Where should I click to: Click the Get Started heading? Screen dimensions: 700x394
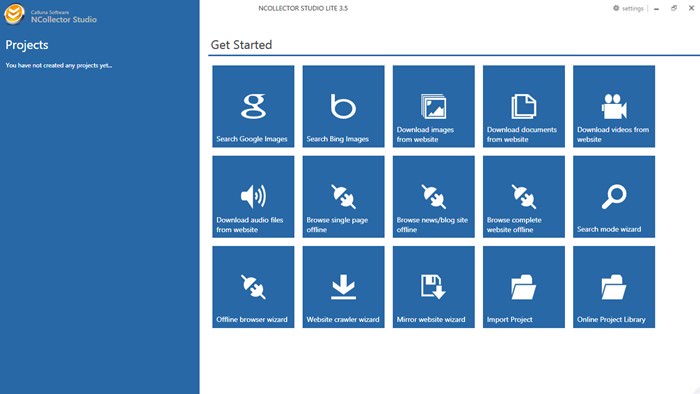pyautogui.click(x=241, y=45)
